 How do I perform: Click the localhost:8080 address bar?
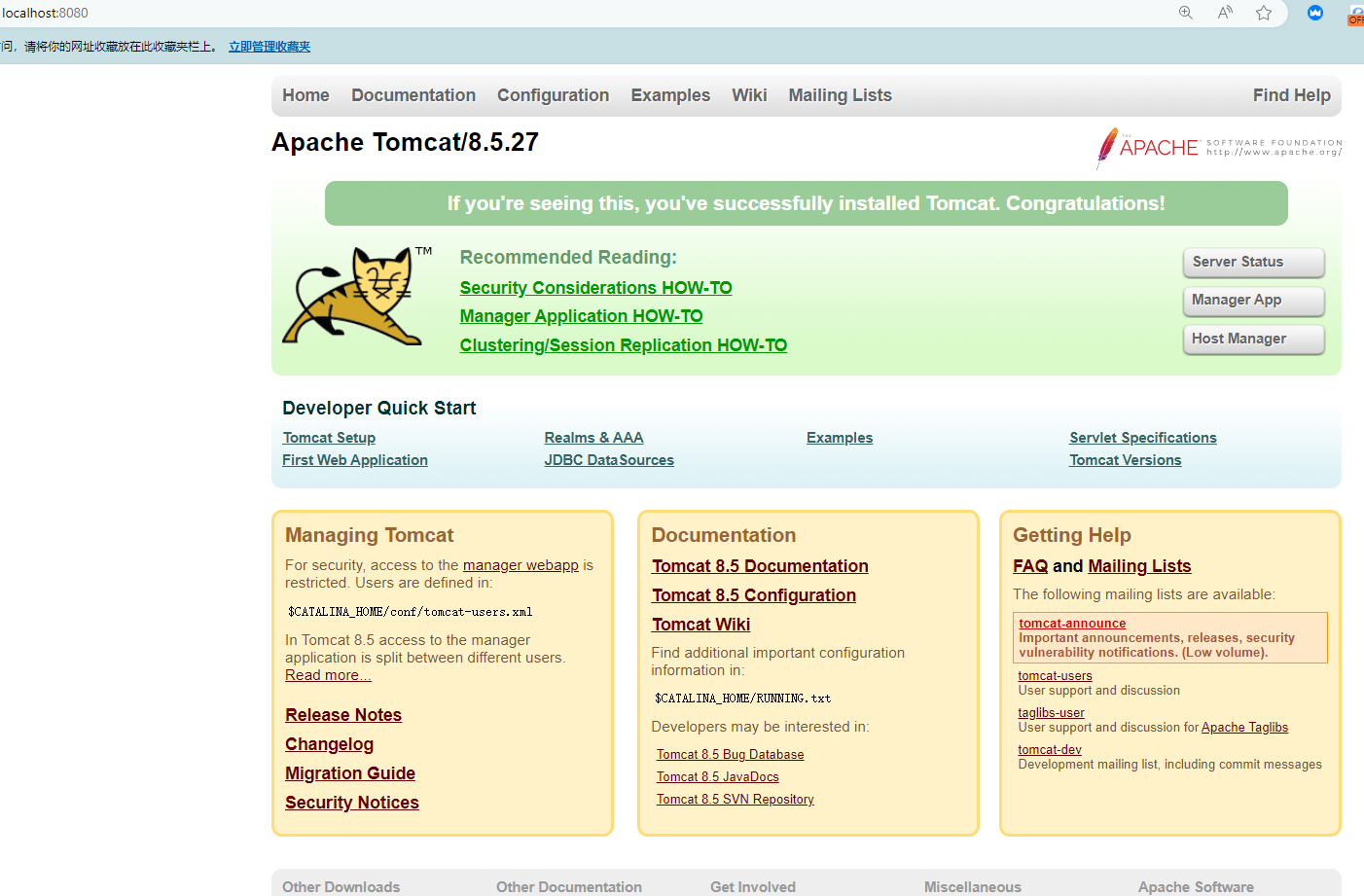[45, 13]
